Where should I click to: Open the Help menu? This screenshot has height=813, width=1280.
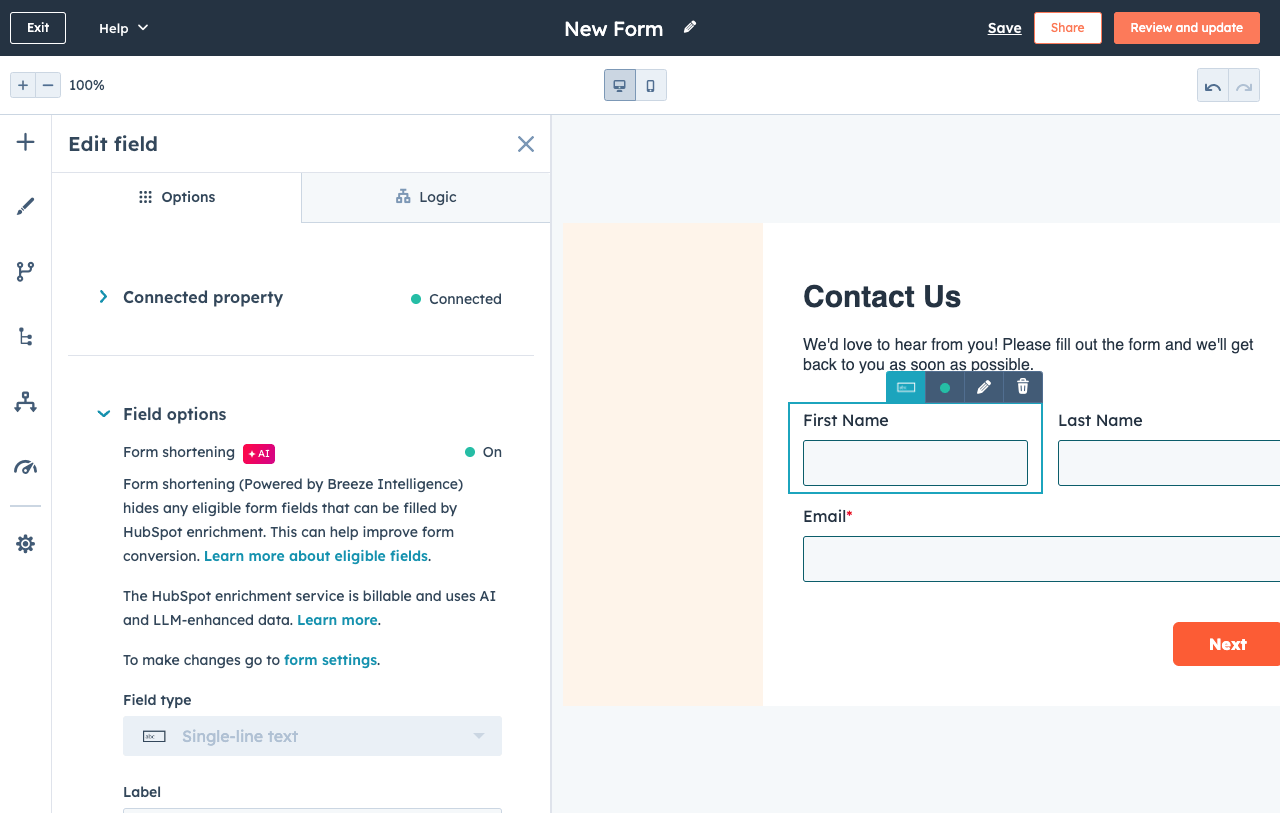click(x=122, y=27)
